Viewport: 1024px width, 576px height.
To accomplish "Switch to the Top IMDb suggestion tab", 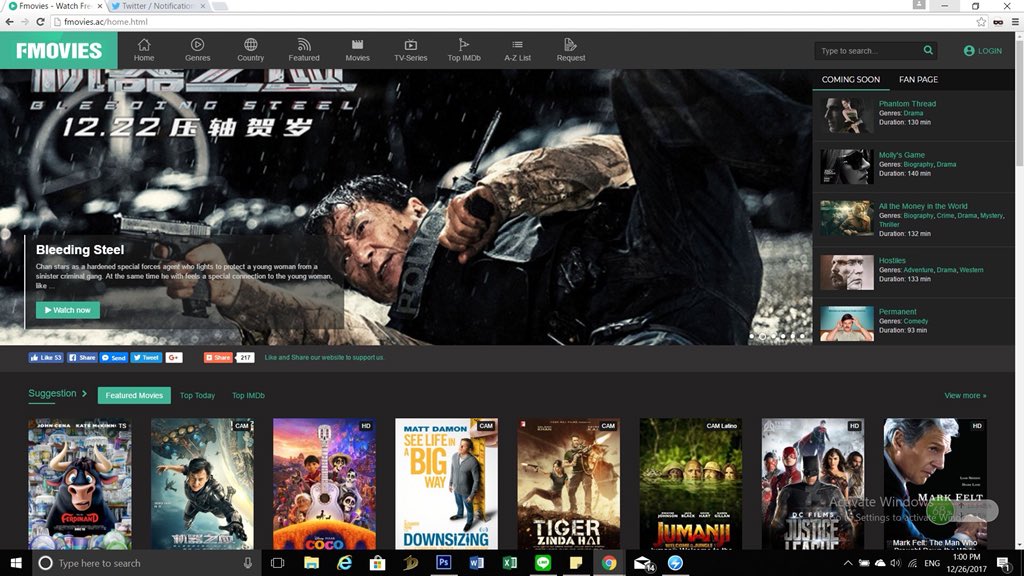I will click(248, 395).
